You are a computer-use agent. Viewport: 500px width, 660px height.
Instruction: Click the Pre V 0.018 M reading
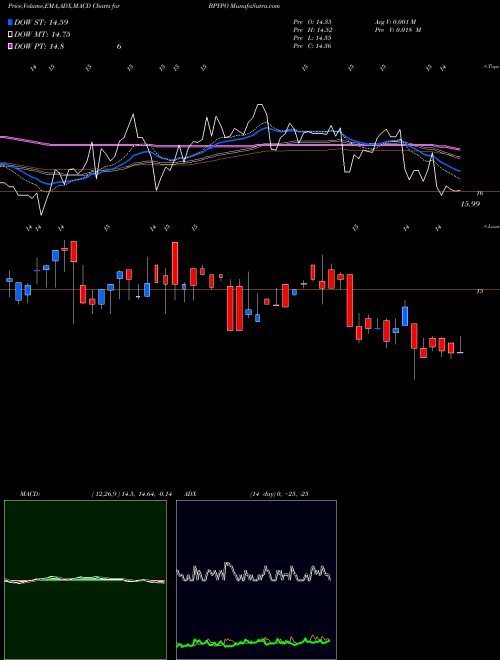pos(398,30)
